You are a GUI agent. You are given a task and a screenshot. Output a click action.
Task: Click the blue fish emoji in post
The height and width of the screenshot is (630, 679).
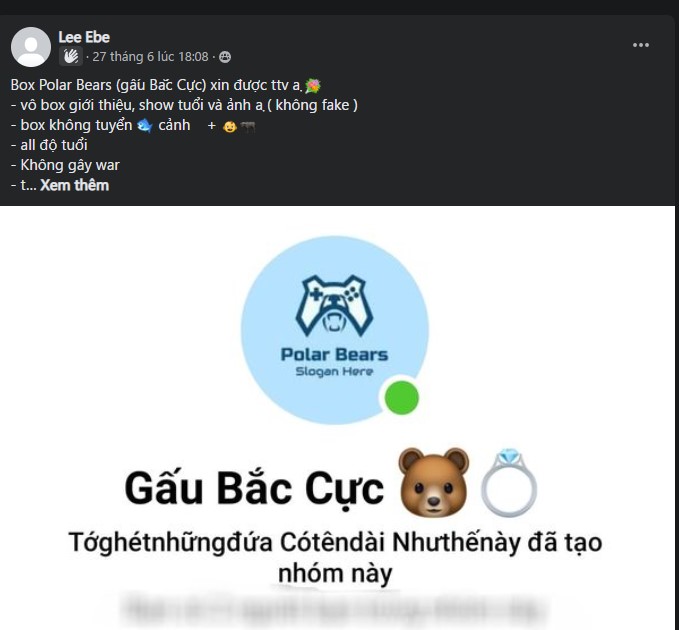coord(145,126)
